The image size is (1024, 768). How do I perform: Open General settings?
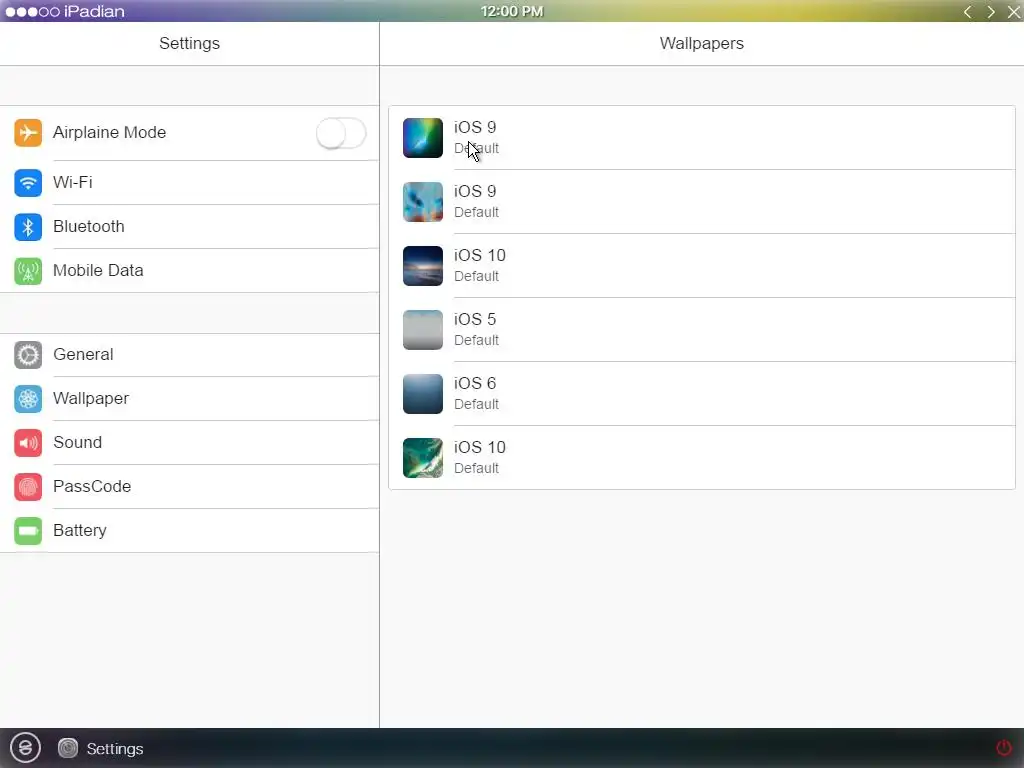click(x=189, y=355)
